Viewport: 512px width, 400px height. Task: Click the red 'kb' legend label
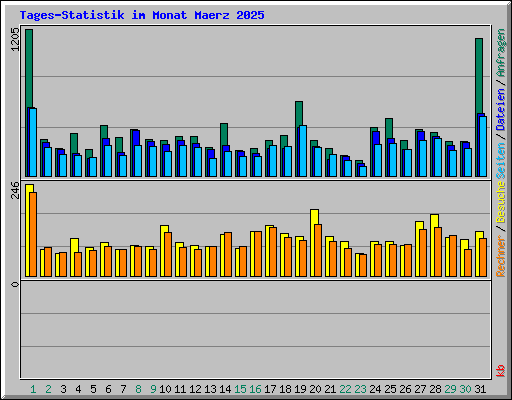(501, 371)
